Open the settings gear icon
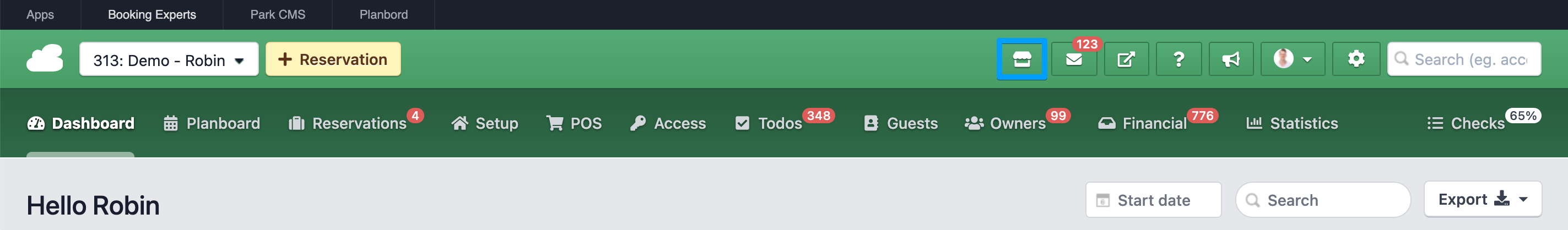This screenshot has width=1568, height=230. (1355, 59)
